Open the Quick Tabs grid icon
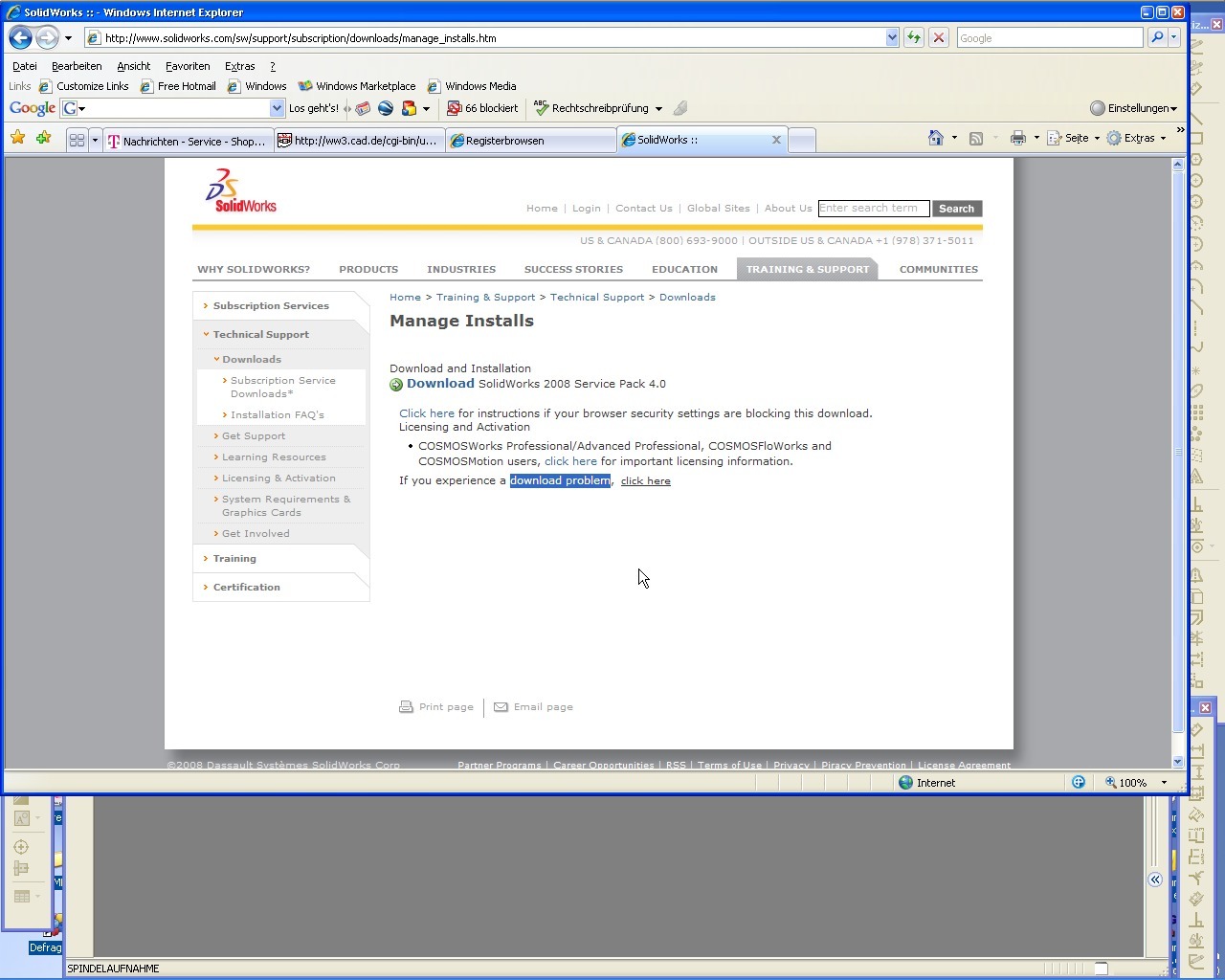The height and width of the screenshot is (980, 1225). [x=78, y=140]
